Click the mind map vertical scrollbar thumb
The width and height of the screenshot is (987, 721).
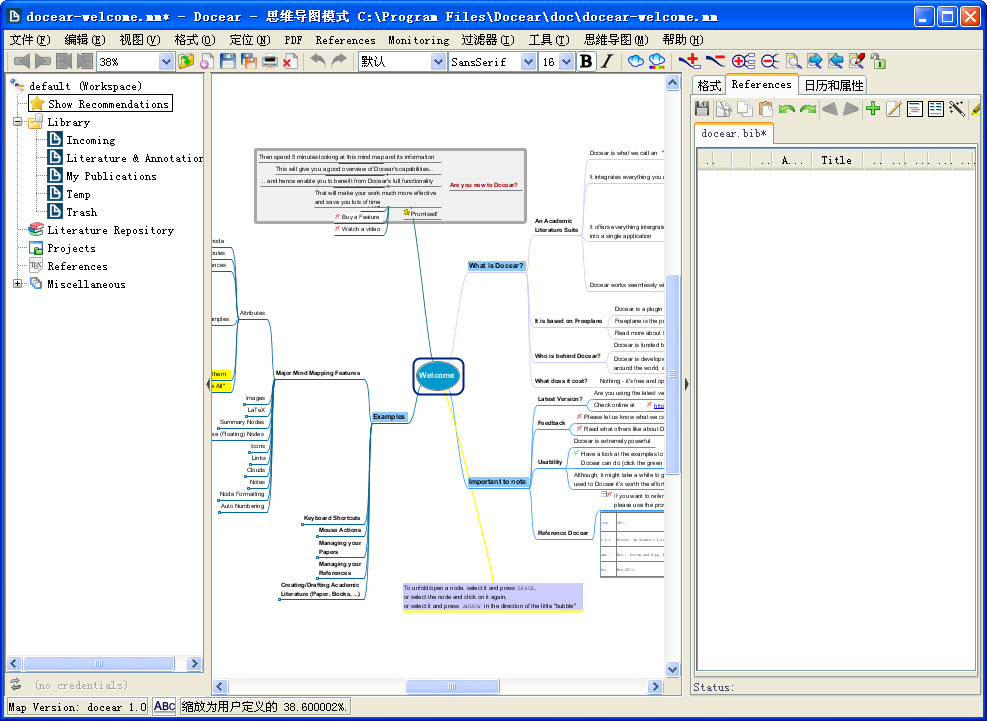[672, 374]
